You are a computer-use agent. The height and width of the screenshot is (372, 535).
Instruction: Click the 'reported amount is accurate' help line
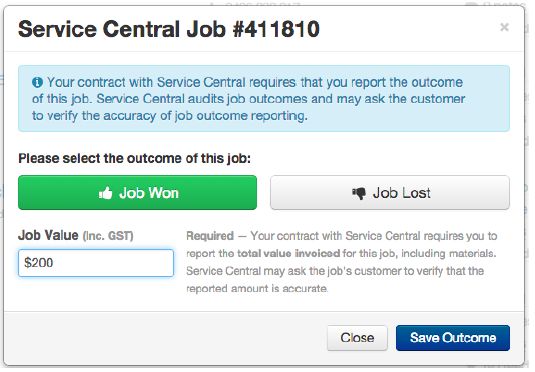pos(257,288)
